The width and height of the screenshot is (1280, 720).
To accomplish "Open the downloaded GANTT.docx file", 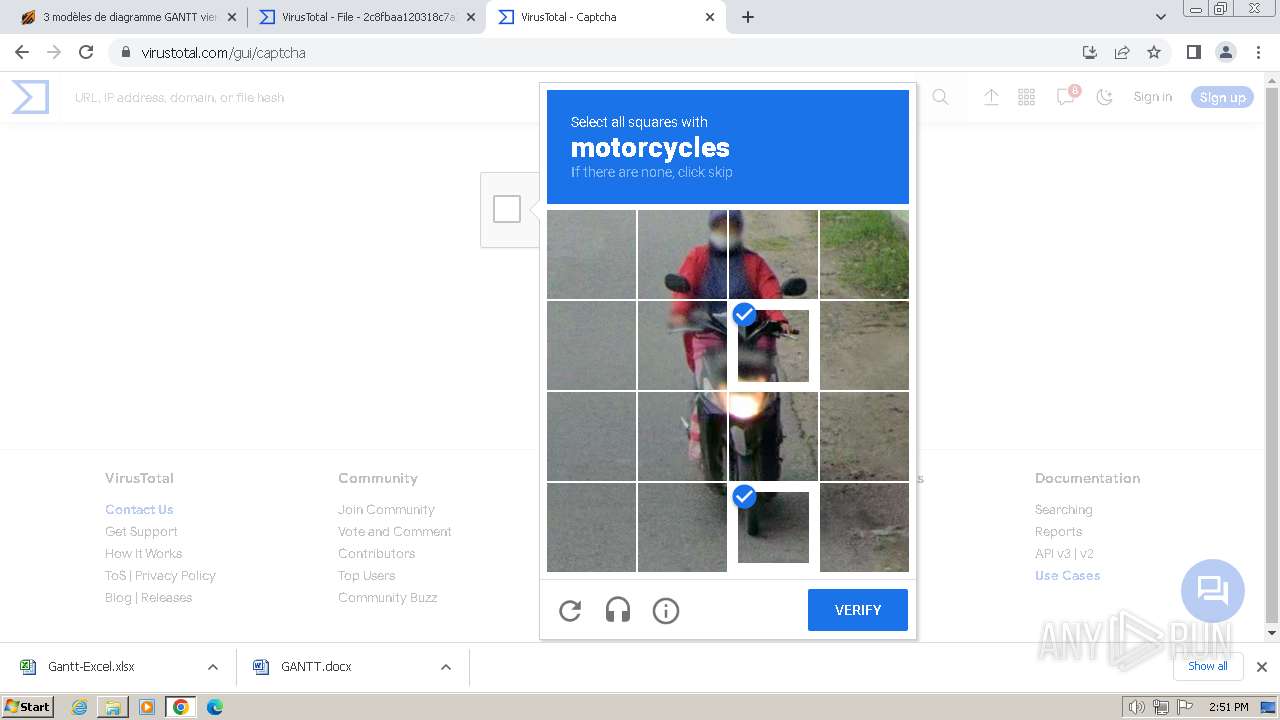I will tap(316, 667).
